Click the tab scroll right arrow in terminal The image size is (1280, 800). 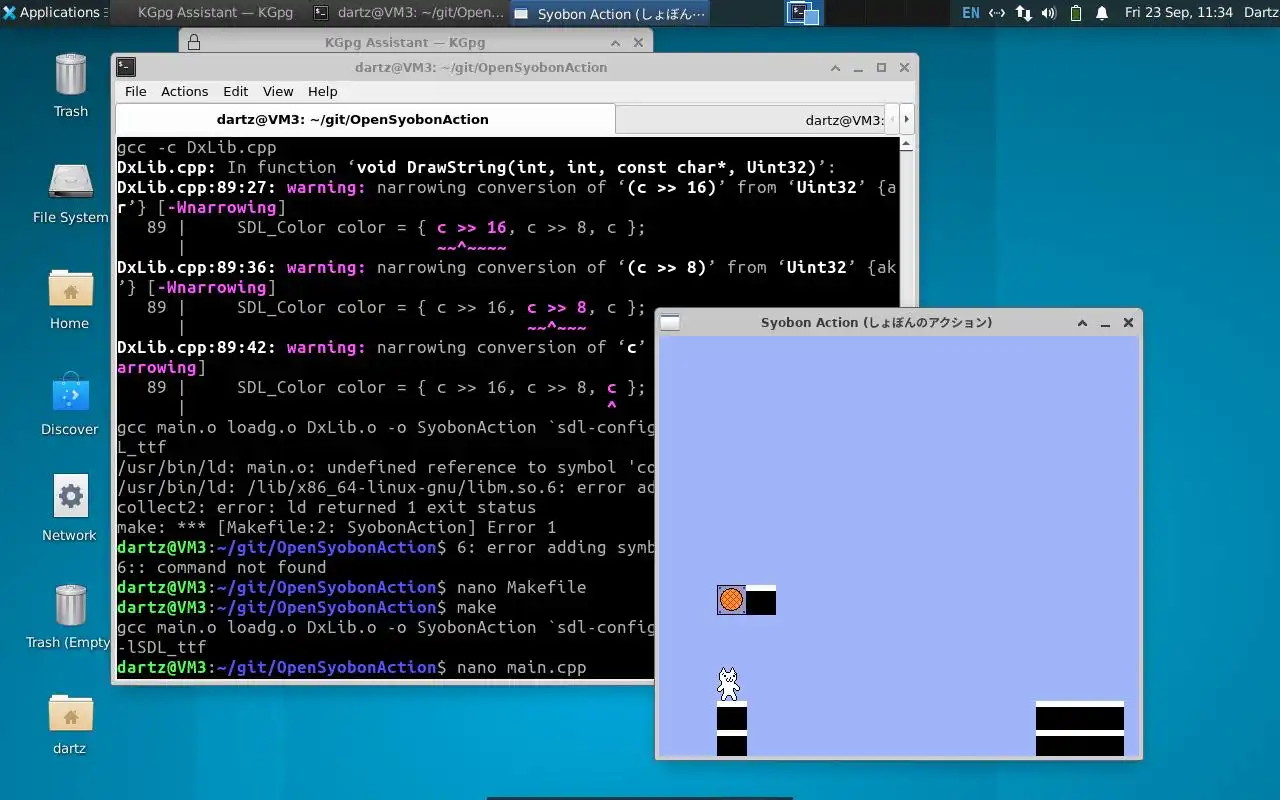point(907,119)
